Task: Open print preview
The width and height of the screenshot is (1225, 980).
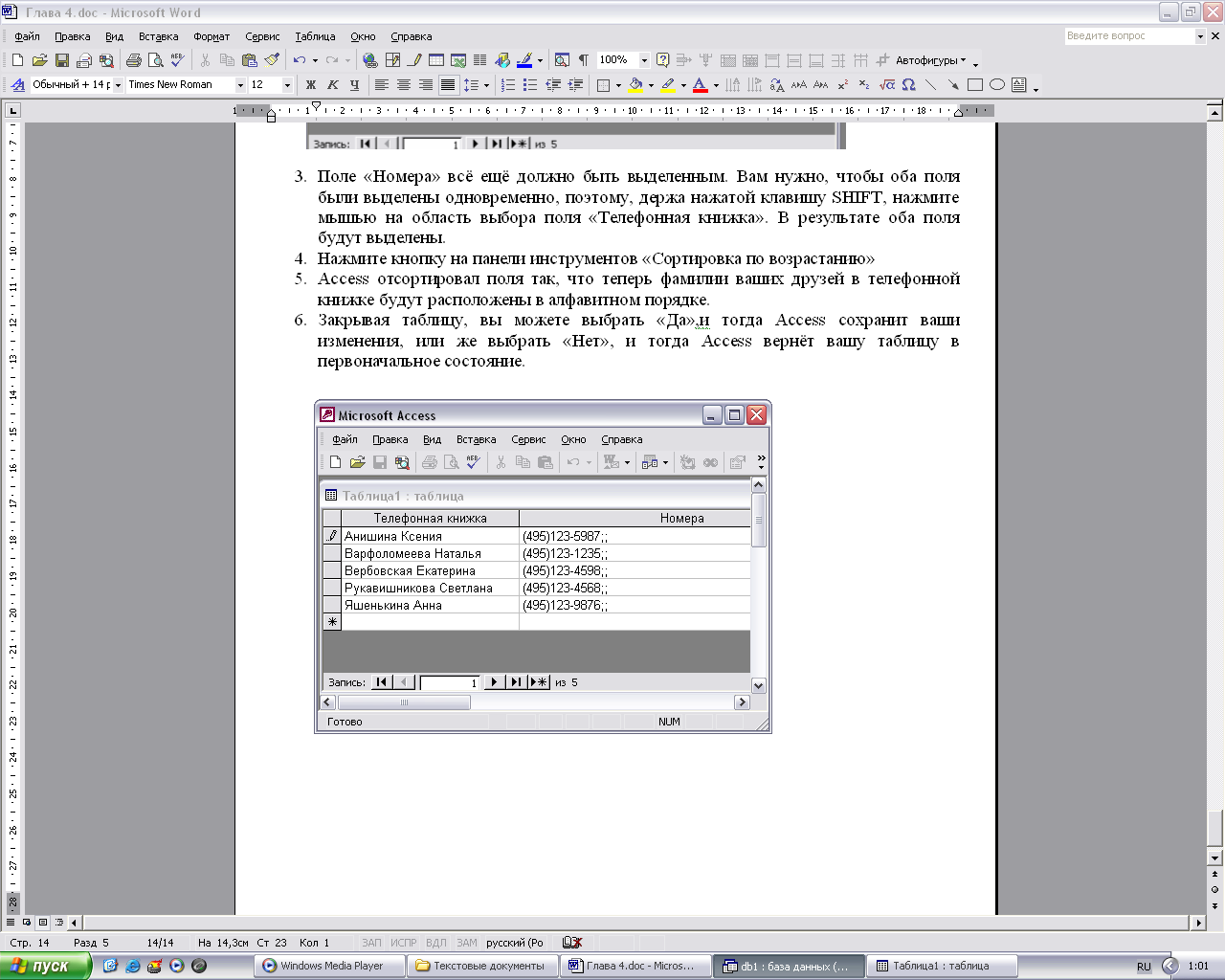Action: click(155, 60)
